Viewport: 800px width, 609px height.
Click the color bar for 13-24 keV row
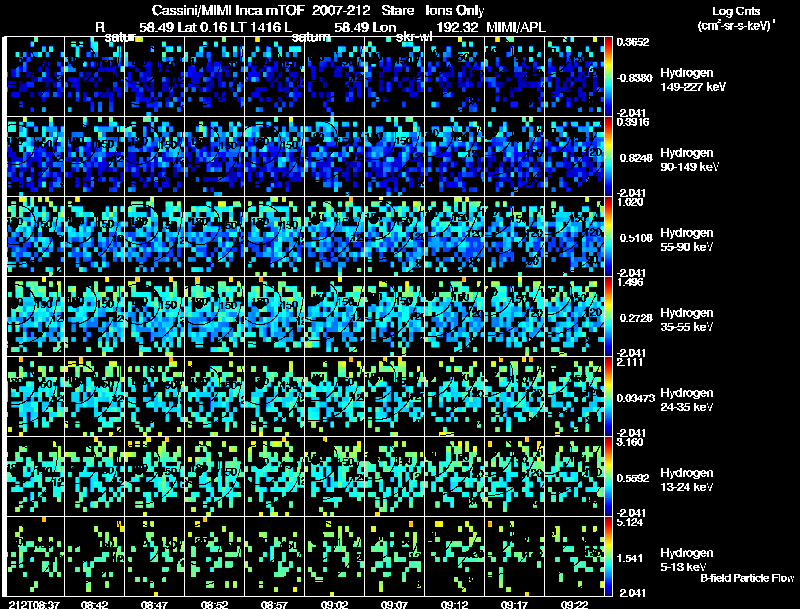[x=608, y=477]
